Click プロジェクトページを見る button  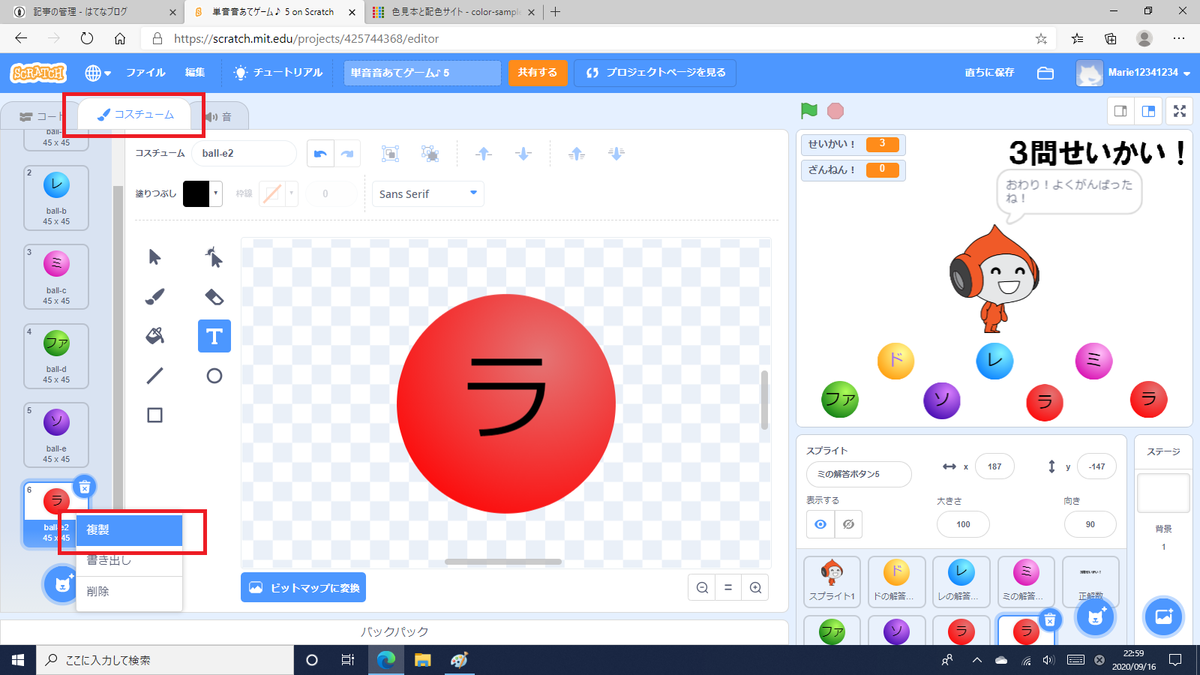(655, 73)
